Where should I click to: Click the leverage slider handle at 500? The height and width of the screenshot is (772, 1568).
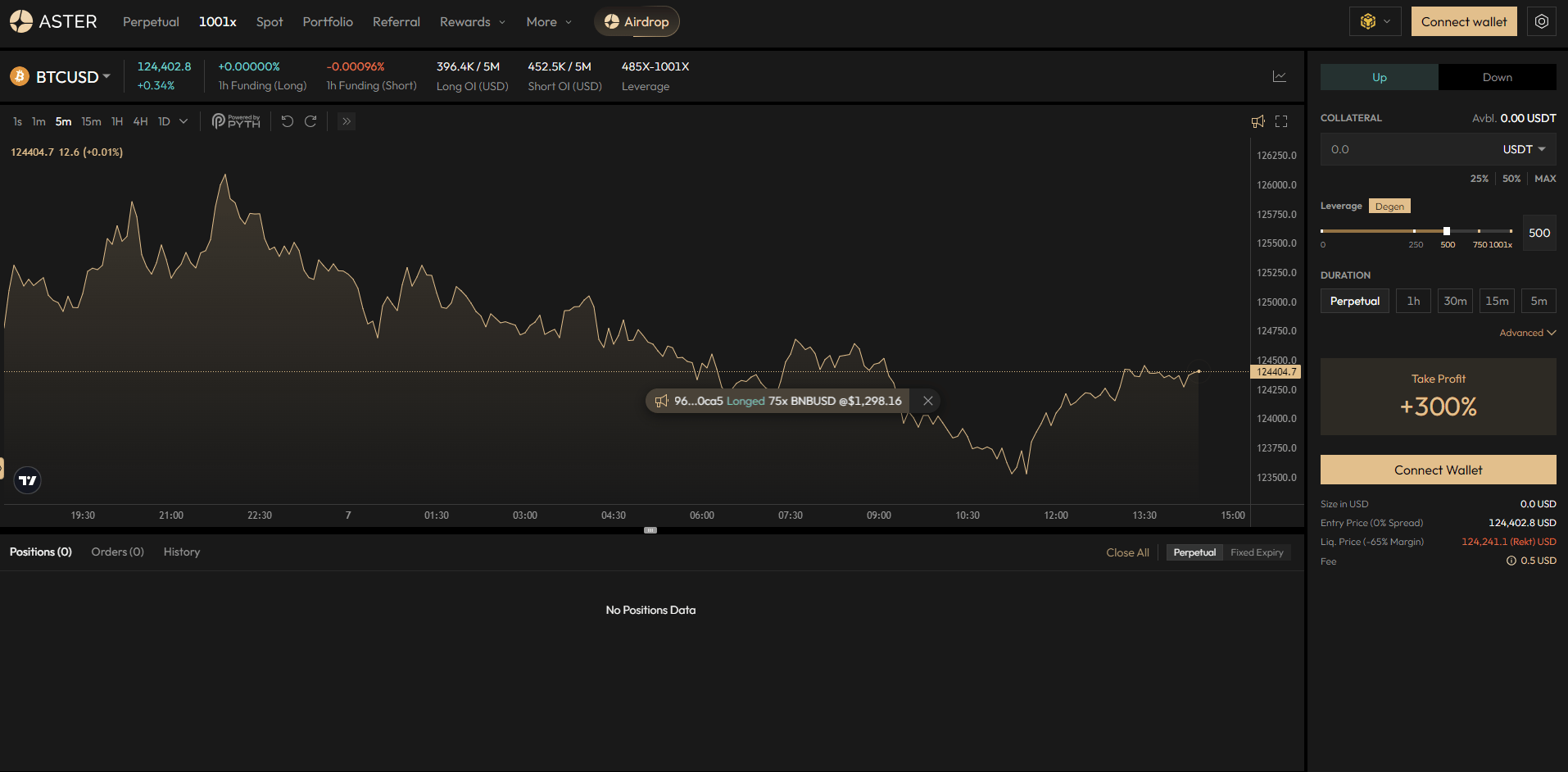pos(1447,231)
